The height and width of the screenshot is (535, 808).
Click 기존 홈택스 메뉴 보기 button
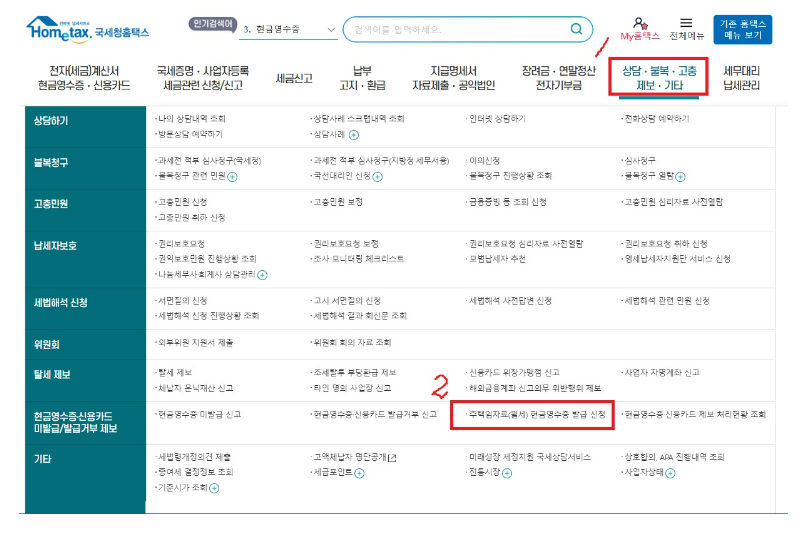coord(743,29)
